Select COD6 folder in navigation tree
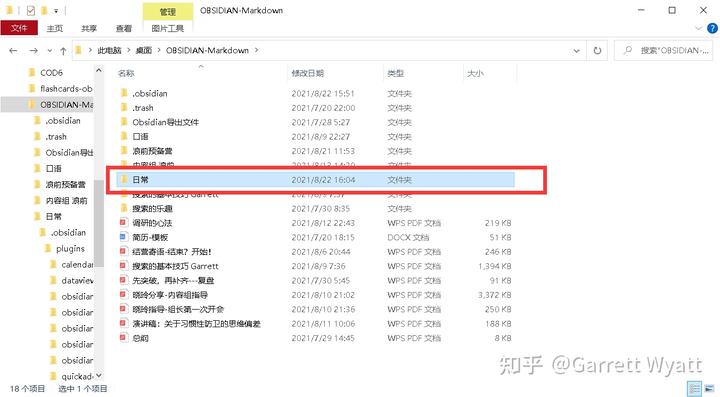This screenshot has width=720, height=397. coord(51,73)
